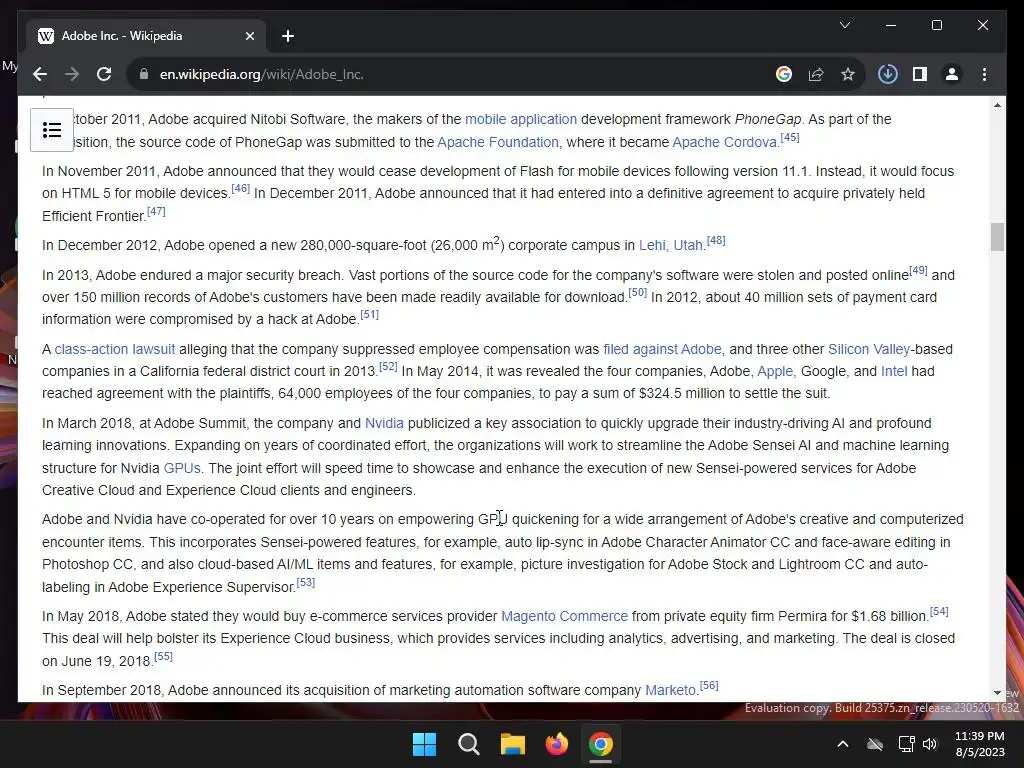The height and width of the screenshot is (768, 1024).
Task: Open the Lehi, Utah link
Action: point(672,246)
